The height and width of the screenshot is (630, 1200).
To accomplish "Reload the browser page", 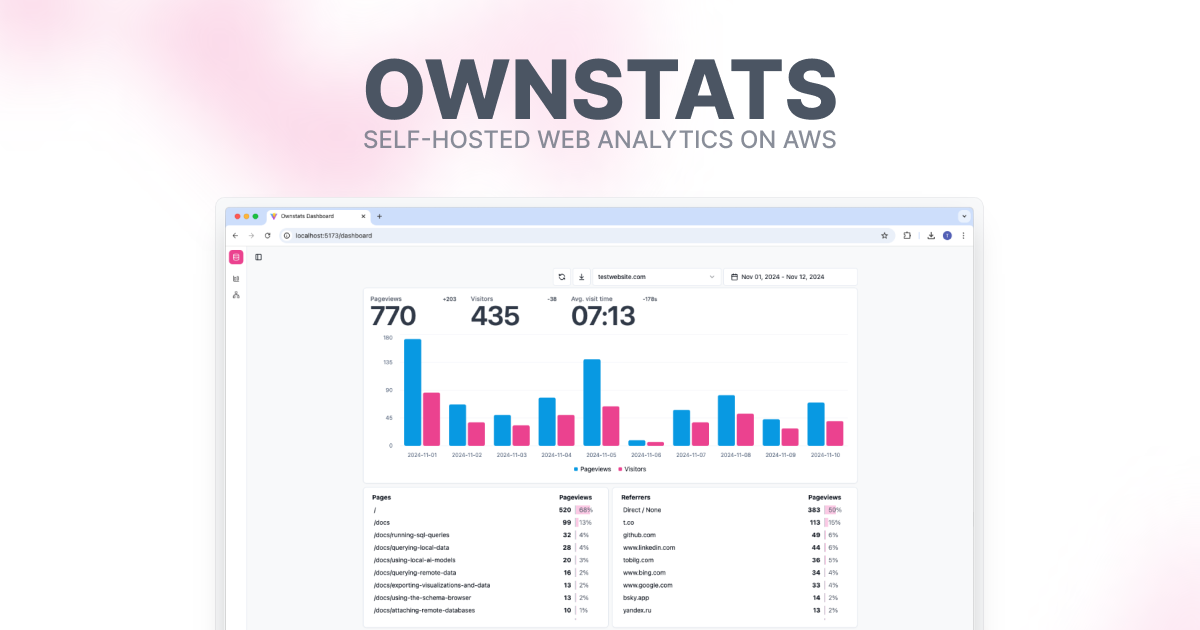I will pyautogui.click(x=267, y=235).
